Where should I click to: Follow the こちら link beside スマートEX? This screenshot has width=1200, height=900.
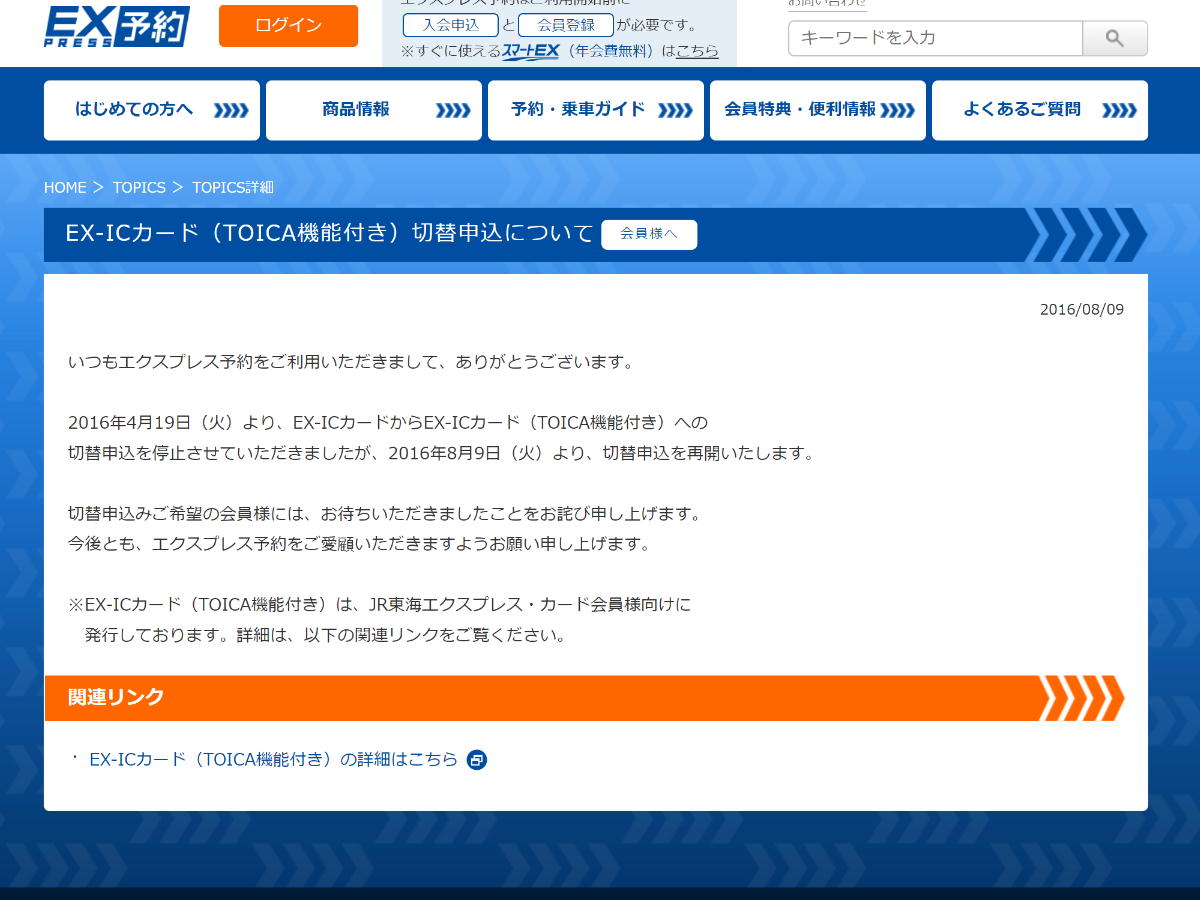[x=697, y=51]
